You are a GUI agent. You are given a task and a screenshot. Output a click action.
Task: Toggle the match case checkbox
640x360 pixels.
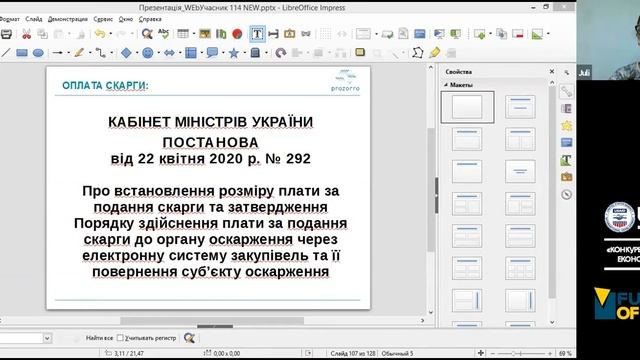click(x=120, y=338)
